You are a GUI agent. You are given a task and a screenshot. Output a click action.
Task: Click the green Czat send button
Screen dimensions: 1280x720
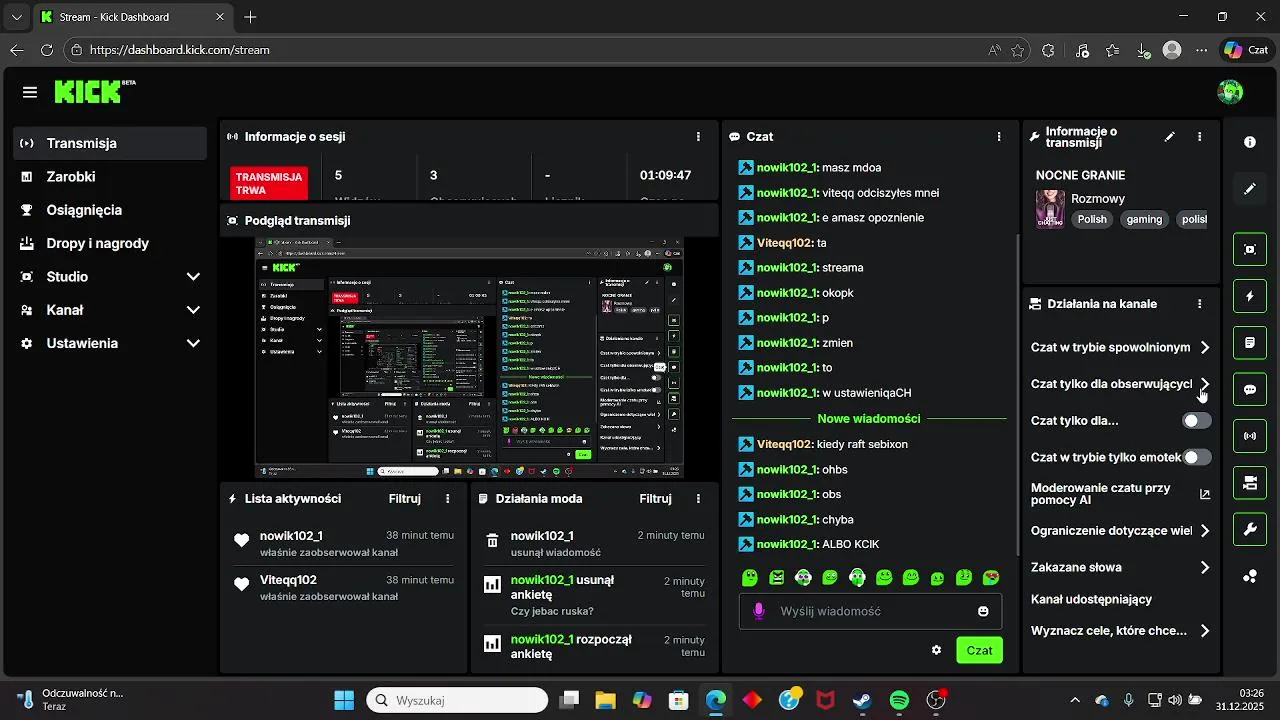tap(979, 650)
